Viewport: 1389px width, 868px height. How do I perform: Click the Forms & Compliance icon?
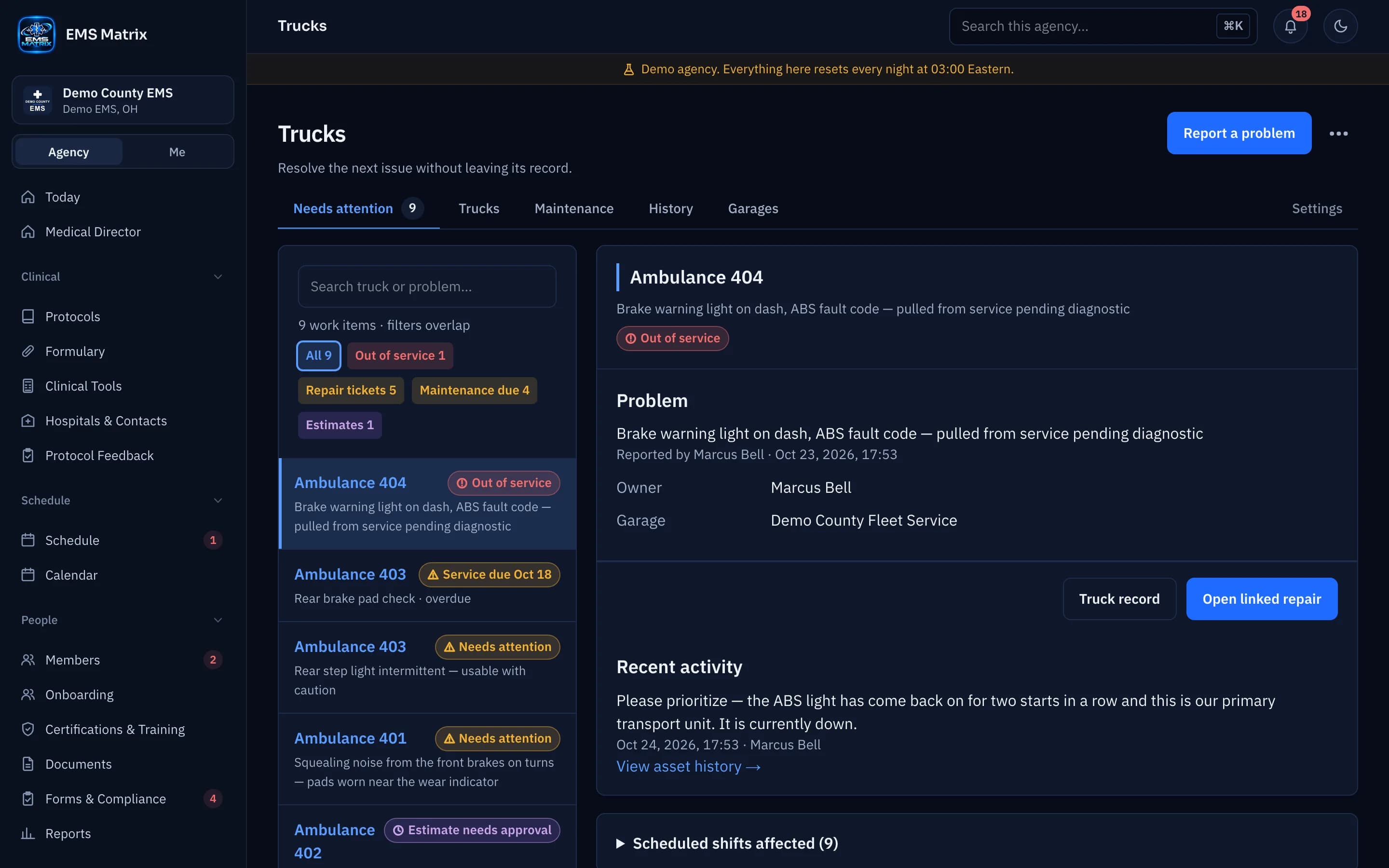[x=28, y=799]
